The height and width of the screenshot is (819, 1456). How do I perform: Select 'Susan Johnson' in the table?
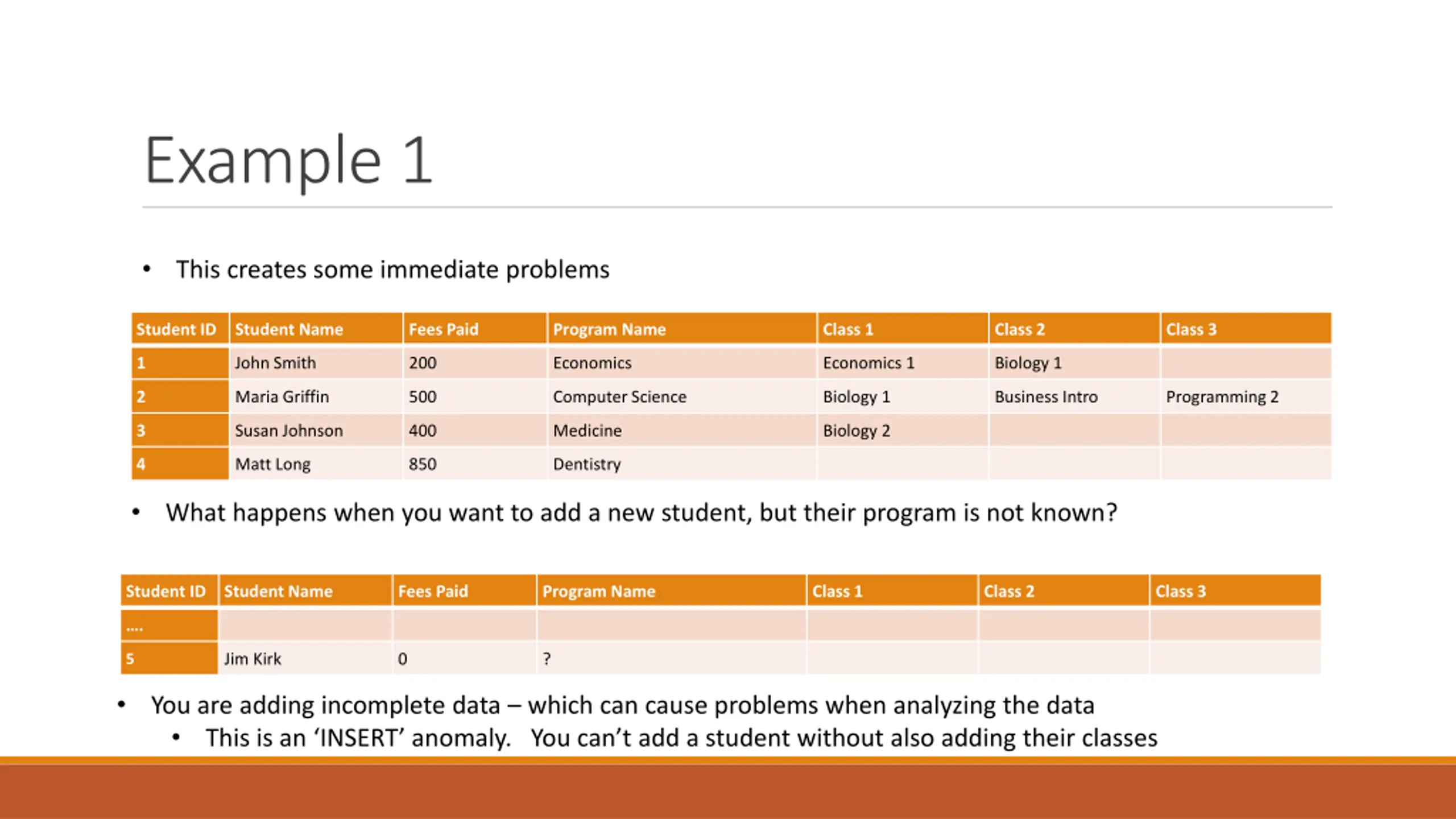(x=316, y=431)
